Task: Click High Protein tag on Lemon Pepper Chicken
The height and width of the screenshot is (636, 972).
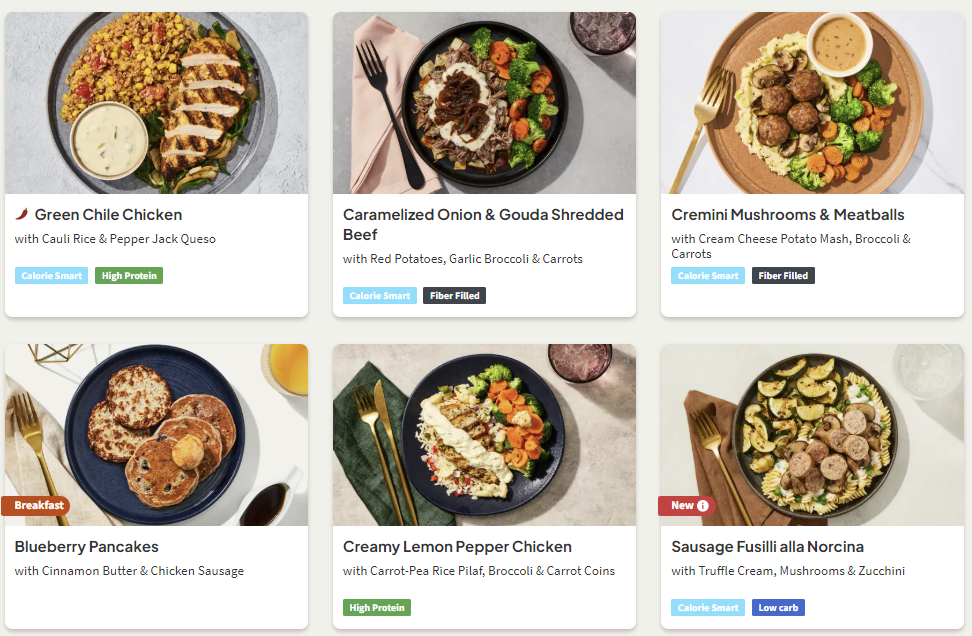Action: [x=377, y=607]
